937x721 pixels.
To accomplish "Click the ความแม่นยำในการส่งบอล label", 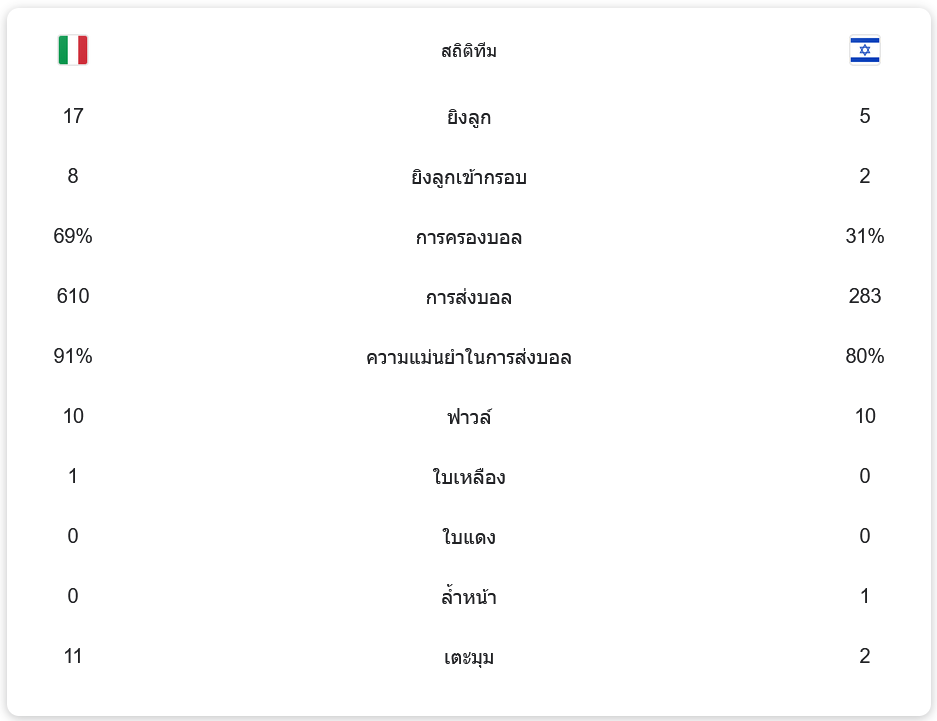I will [x=468, y=357].
